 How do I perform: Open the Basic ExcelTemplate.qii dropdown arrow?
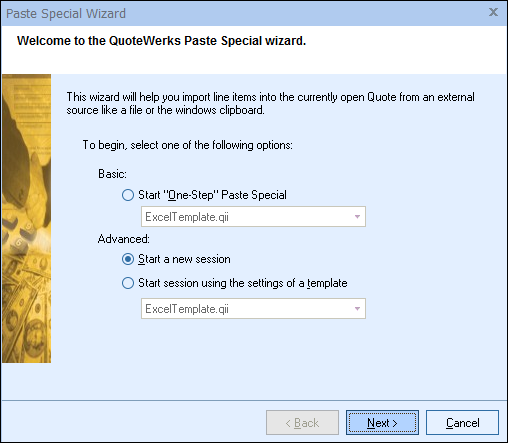pos(357,217)
